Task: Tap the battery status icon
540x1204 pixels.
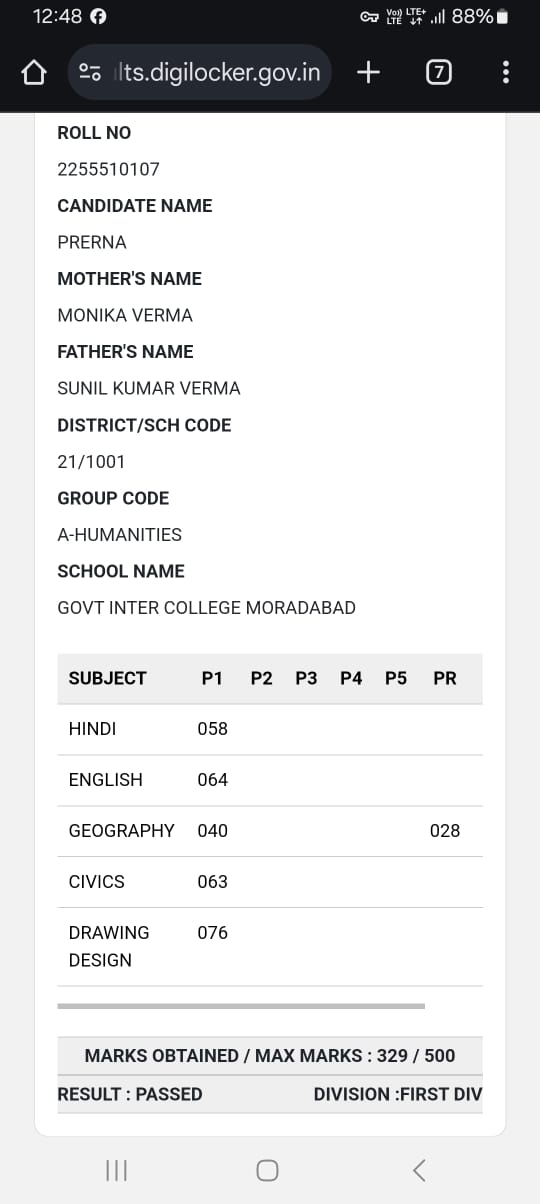Action: [503, 17]
